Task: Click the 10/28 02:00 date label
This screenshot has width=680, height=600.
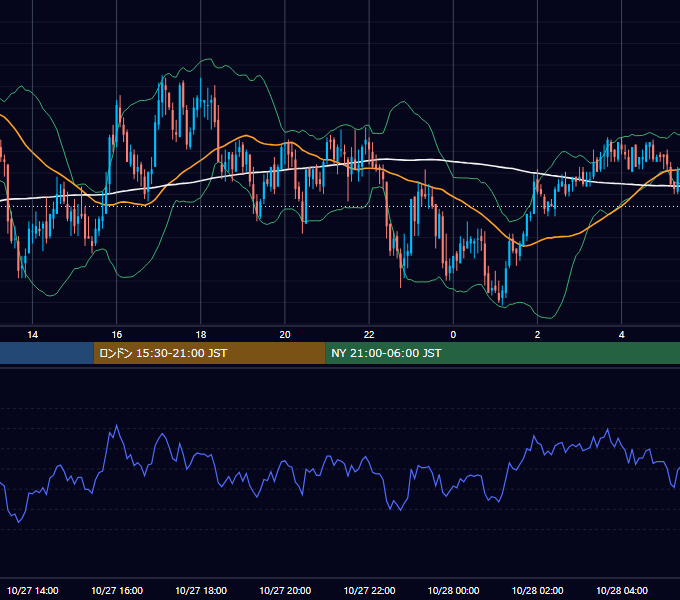Action: point(537,590)
